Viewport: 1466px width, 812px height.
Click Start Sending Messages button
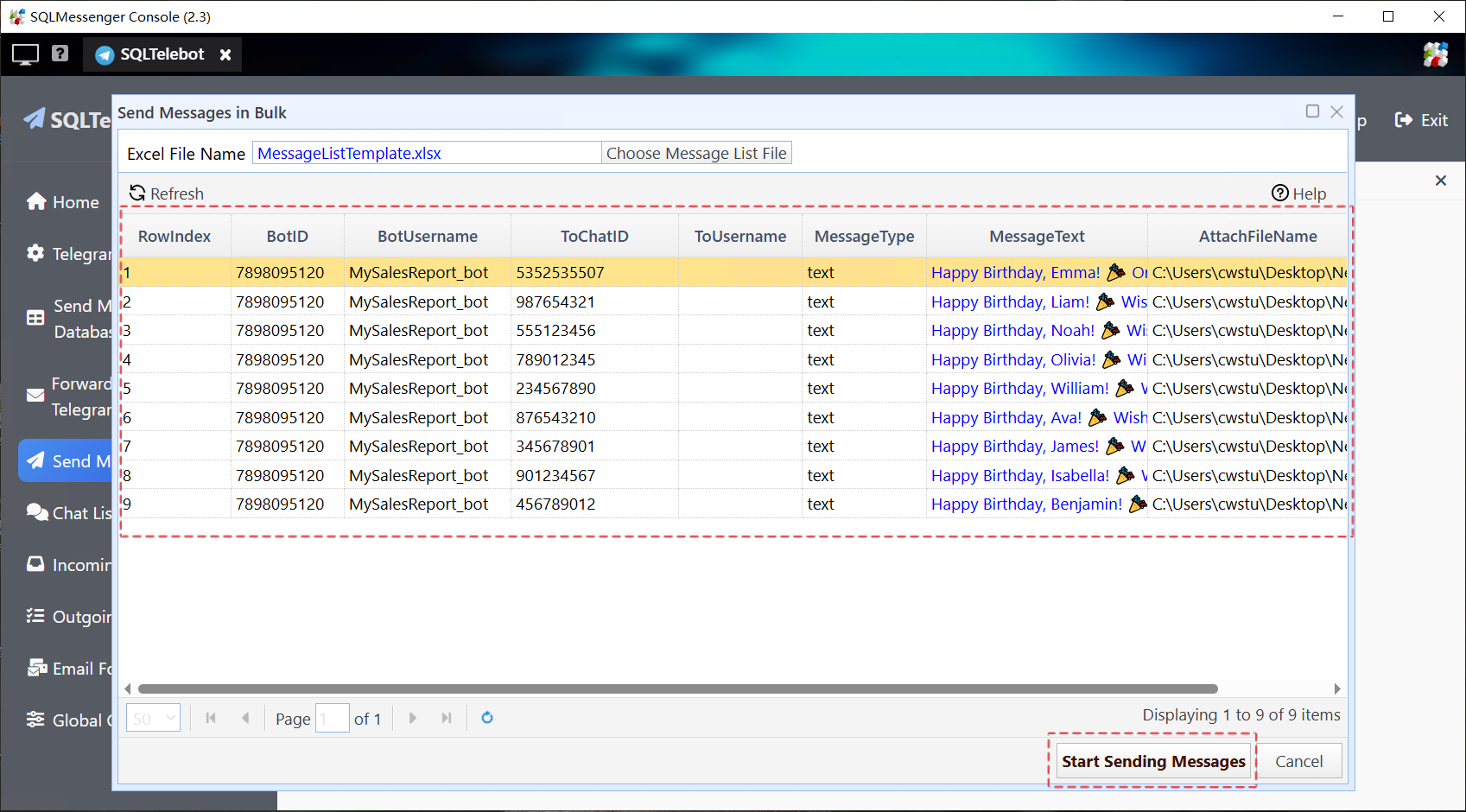click(1152, 761)
